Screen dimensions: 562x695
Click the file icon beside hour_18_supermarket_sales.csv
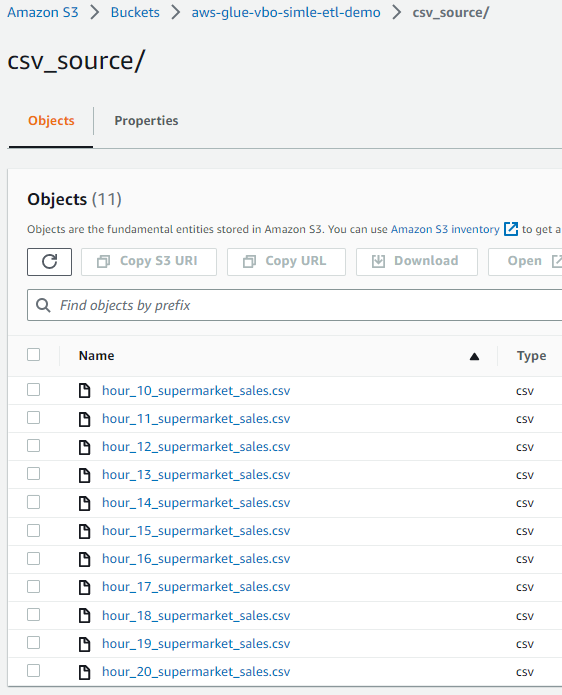coord(84,616)
